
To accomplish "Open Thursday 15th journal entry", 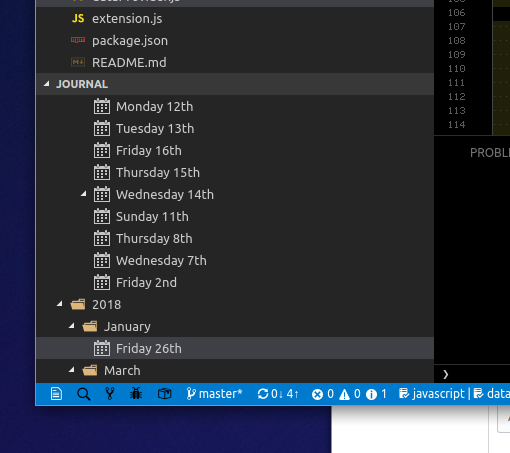I will pyautogui.click(x=235, y=173).
